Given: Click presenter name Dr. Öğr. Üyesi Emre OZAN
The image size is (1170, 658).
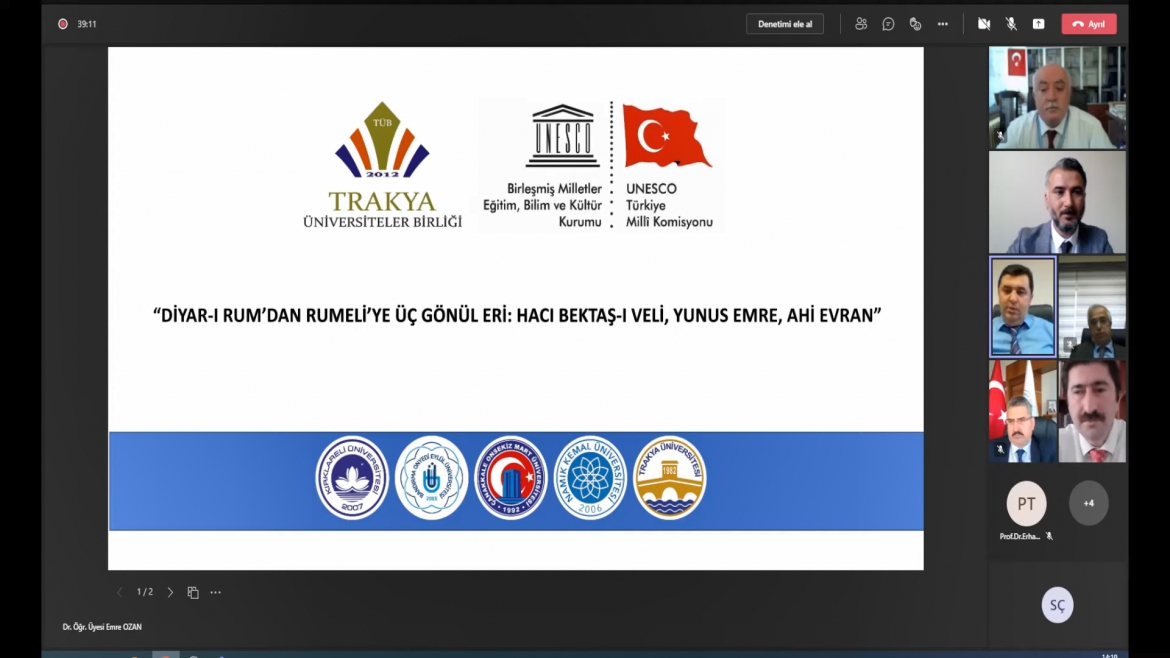Looking at the screenshot, I should tap(102, 627).
